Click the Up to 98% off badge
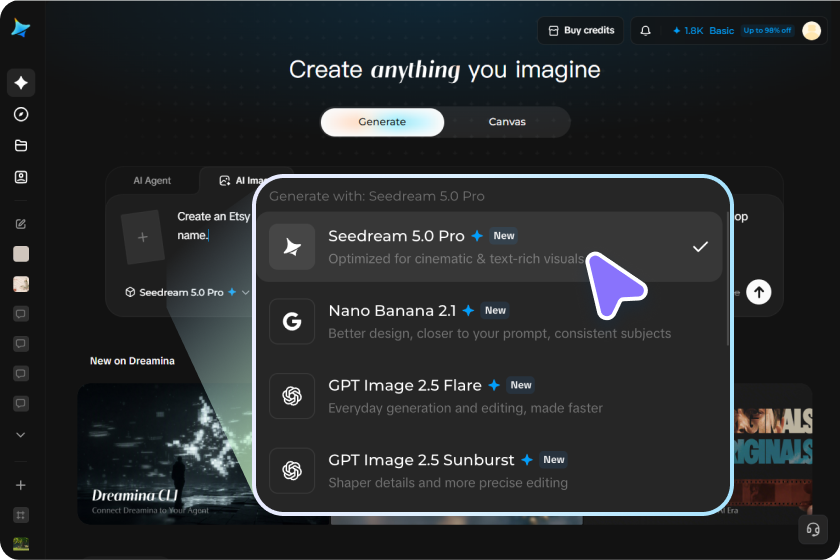The width and height of the screenshot is (840, 560). pos(767,31)
